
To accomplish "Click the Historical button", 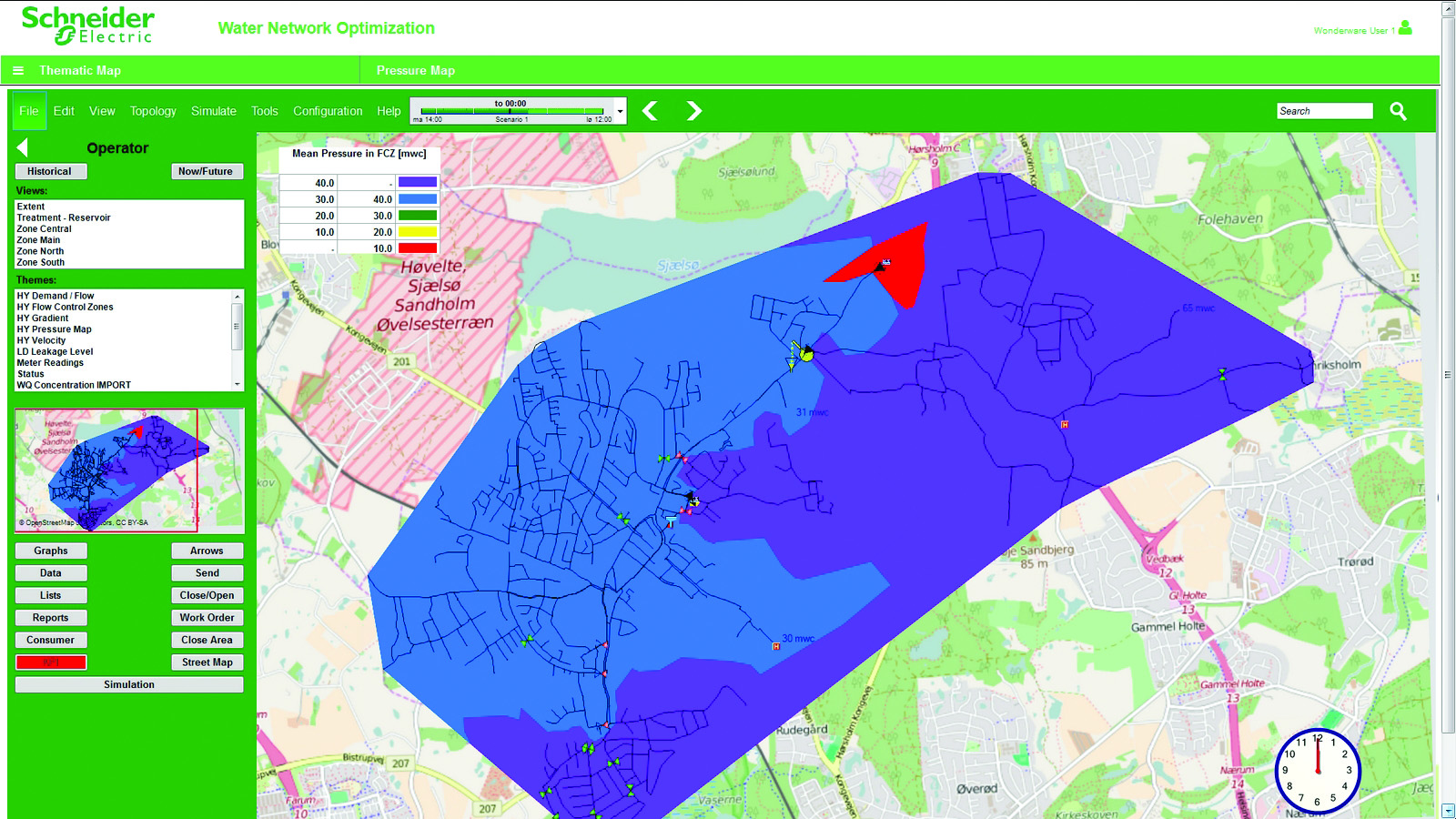I will [x=49, y=171].
